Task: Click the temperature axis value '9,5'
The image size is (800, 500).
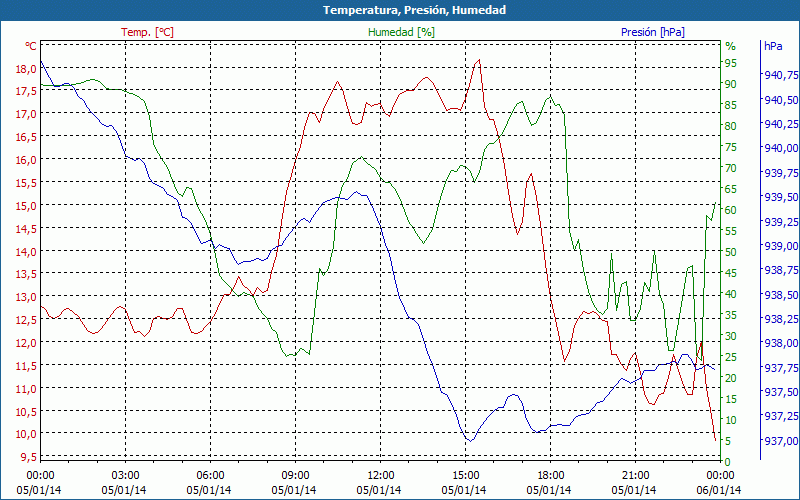Action: point(29,457)
